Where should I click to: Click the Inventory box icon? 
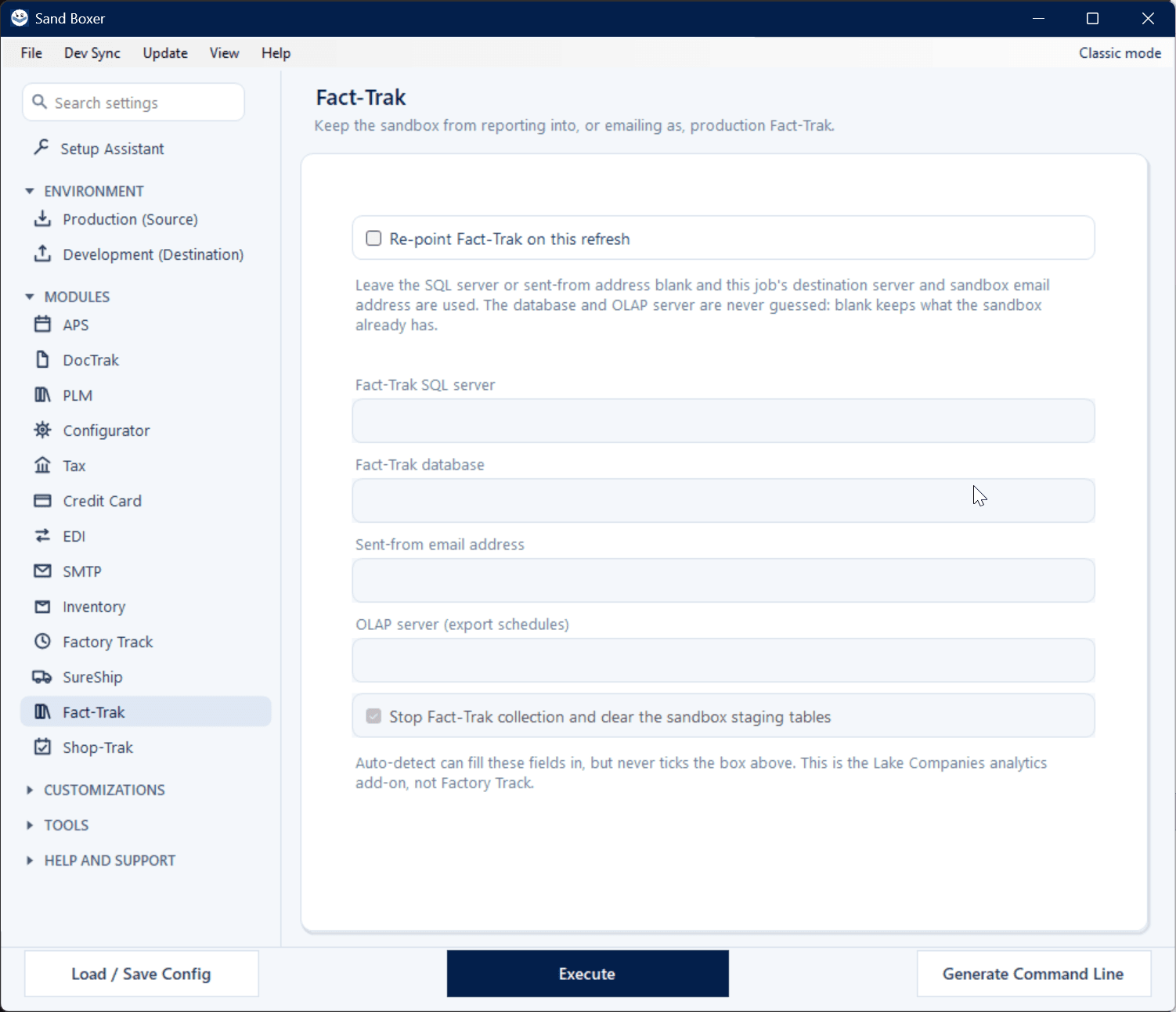coord(43,606)
